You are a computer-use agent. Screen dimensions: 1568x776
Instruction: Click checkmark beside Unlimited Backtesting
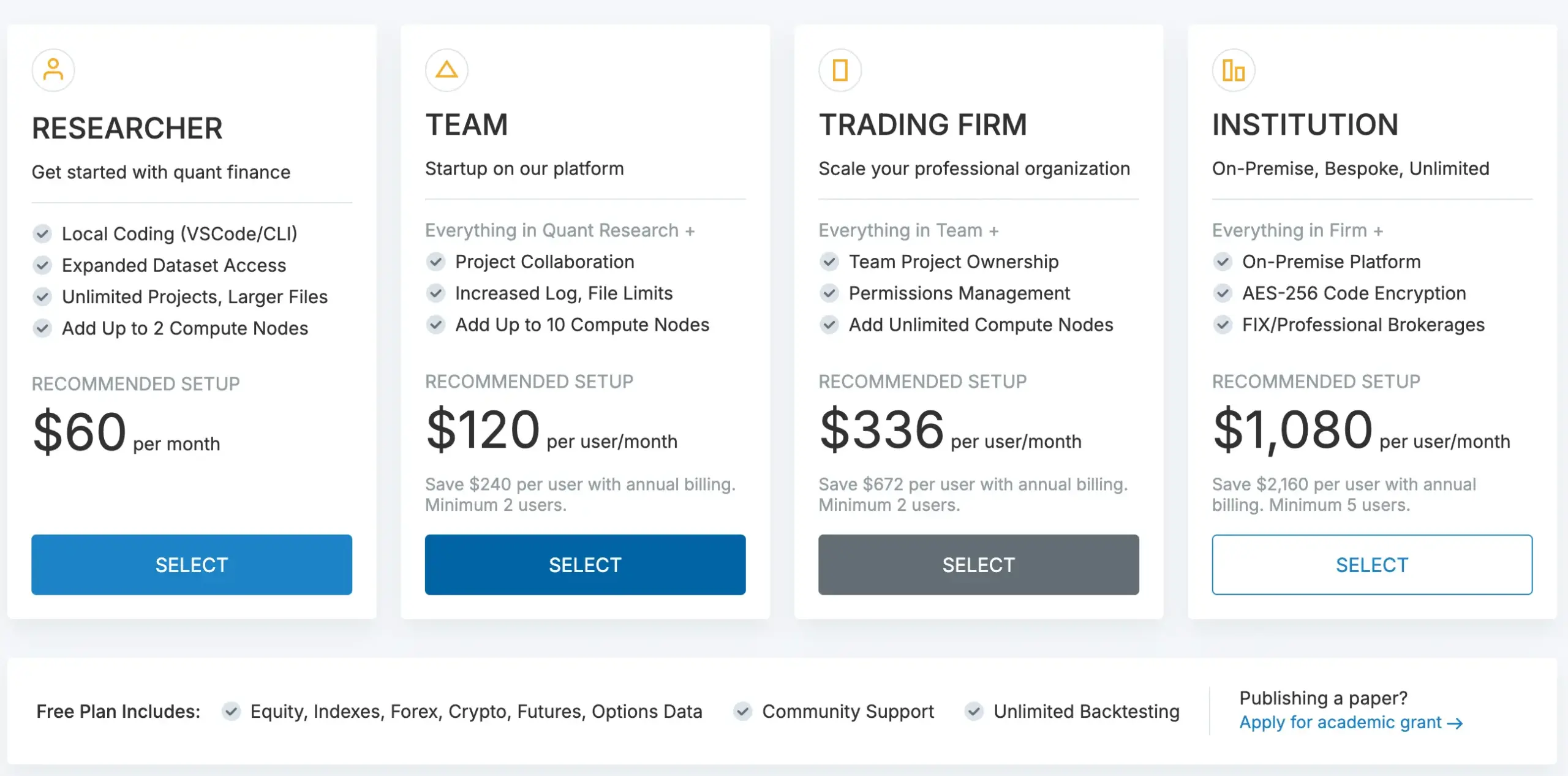(974, 711)
